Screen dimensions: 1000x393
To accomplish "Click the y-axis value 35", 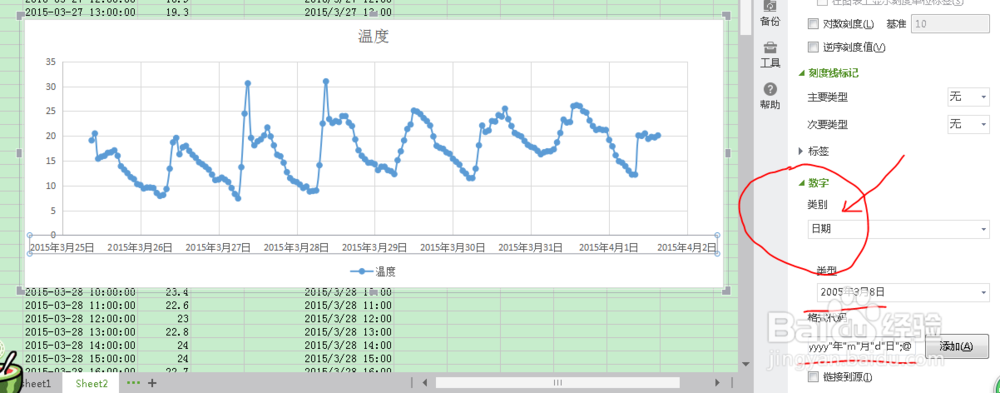I will coord(51,62).
